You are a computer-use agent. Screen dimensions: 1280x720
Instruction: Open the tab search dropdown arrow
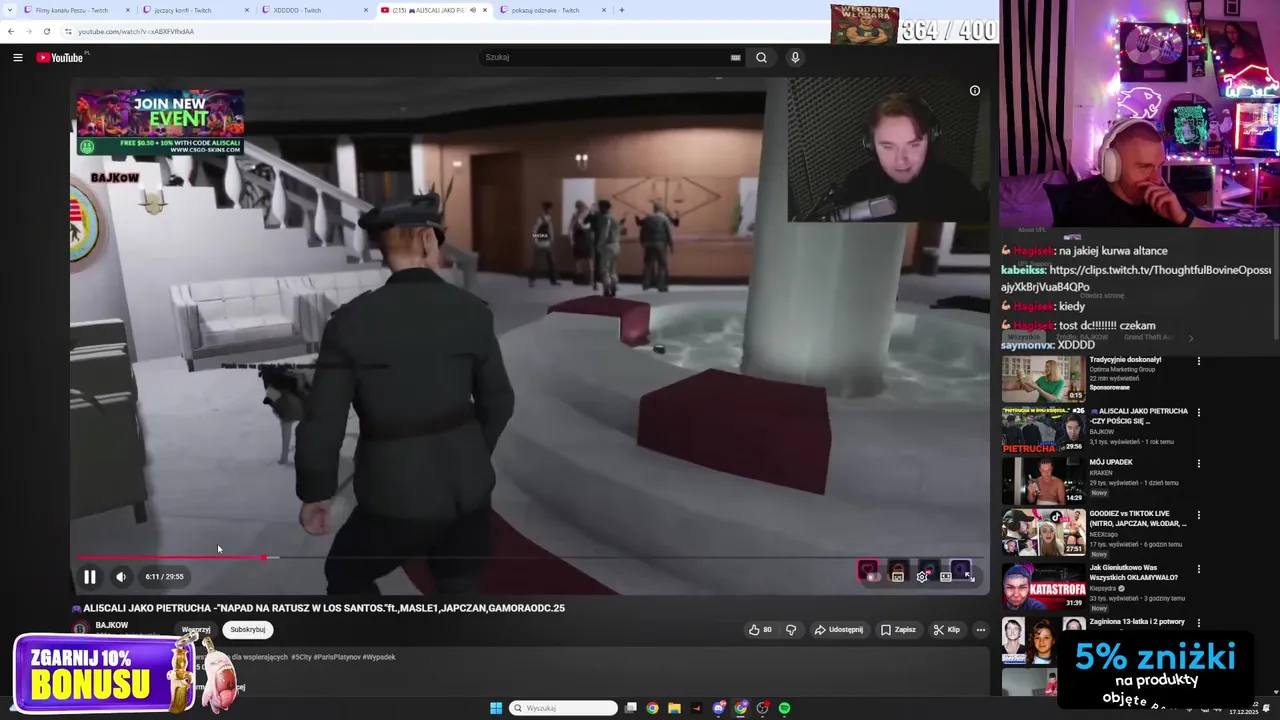point(10,10)
